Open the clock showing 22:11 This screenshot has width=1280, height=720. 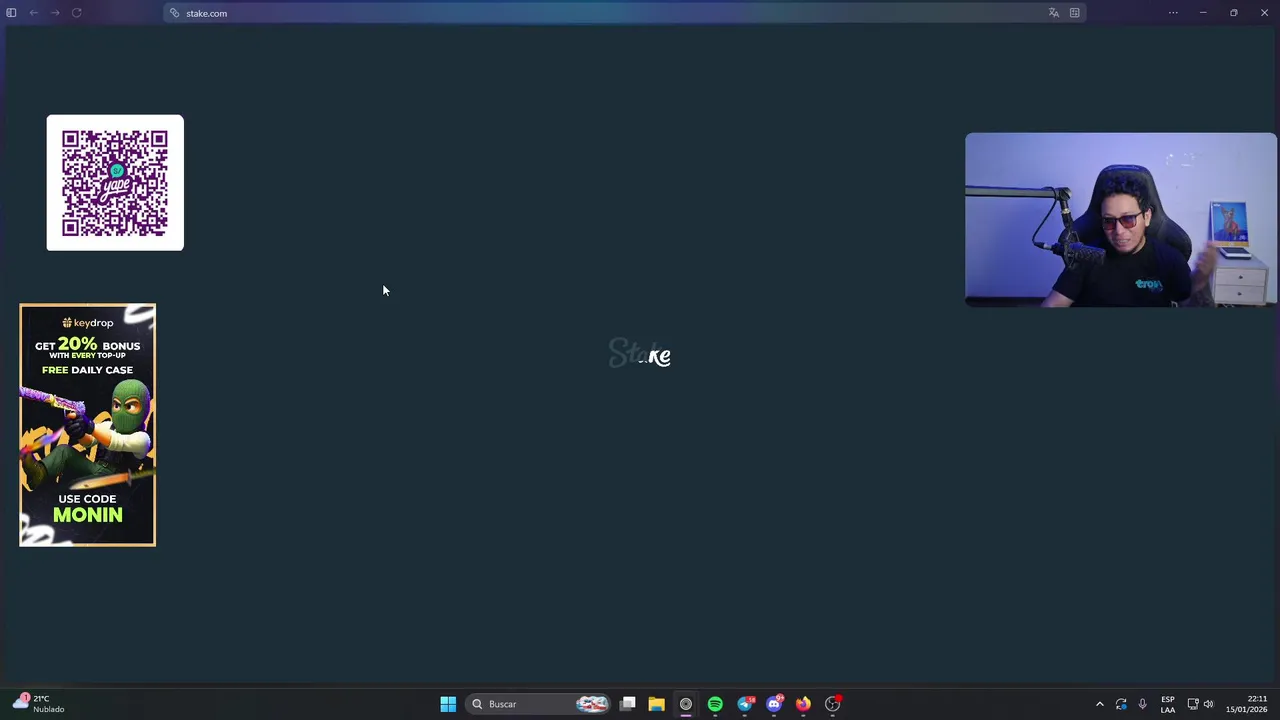point(1246,704)
